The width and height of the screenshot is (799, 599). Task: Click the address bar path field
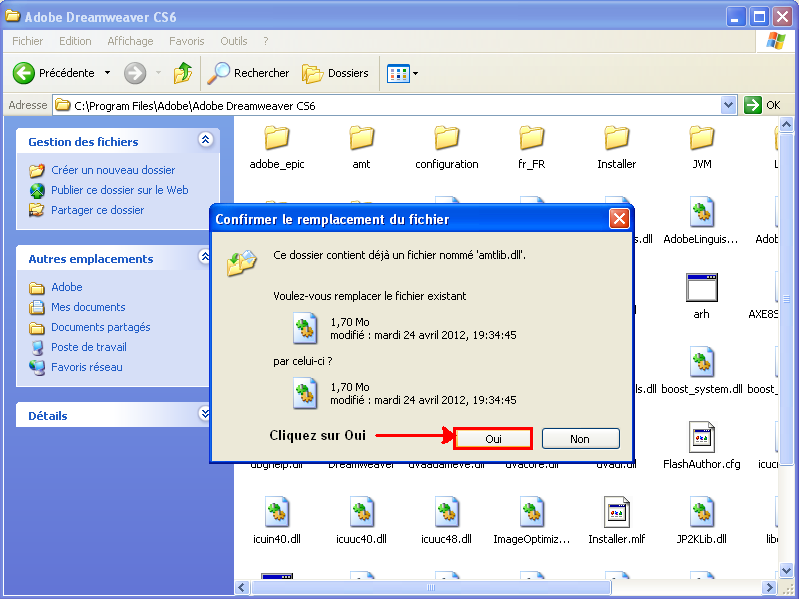387,105
